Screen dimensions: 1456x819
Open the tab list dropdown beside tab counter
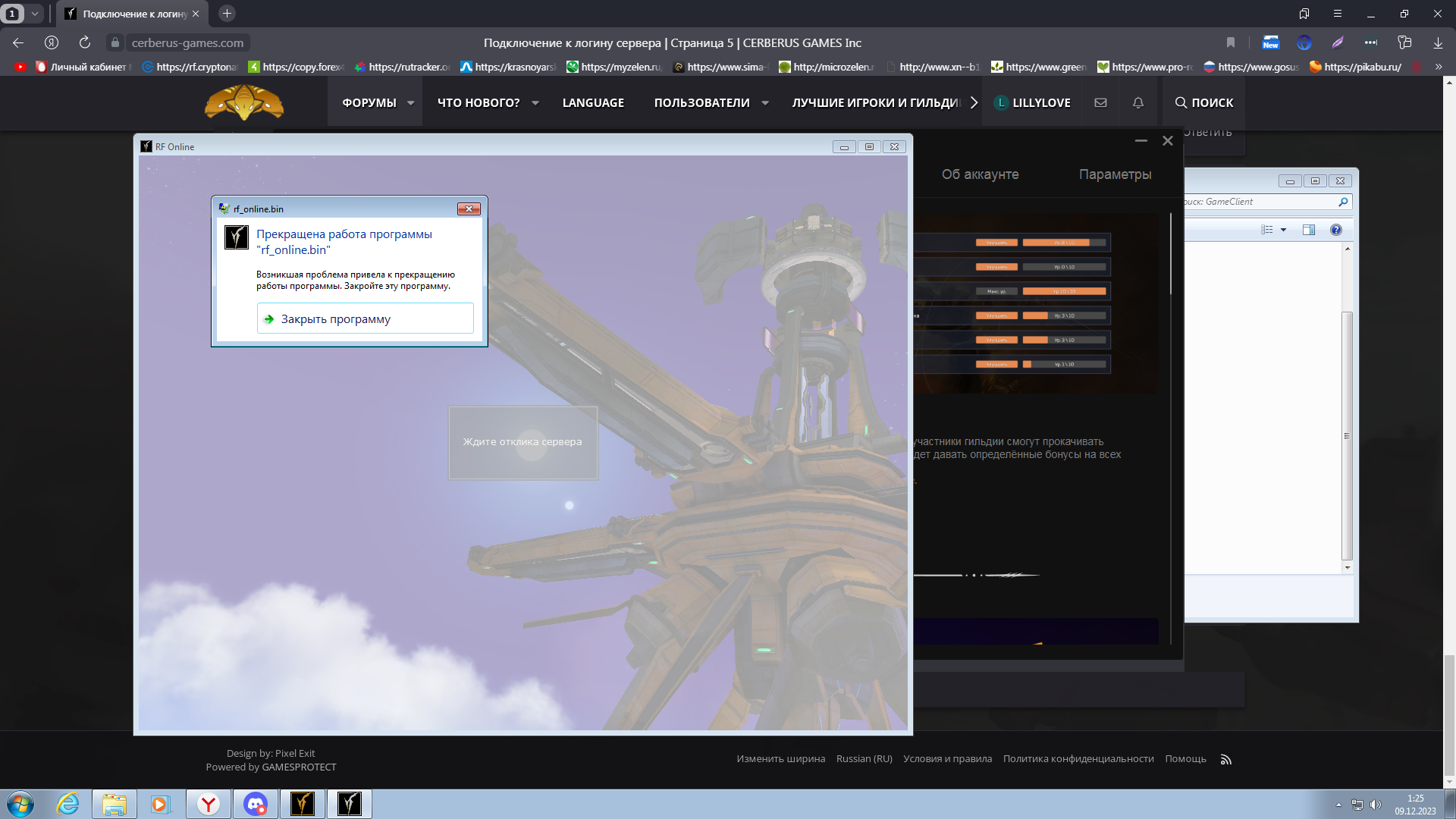(34, 14)
